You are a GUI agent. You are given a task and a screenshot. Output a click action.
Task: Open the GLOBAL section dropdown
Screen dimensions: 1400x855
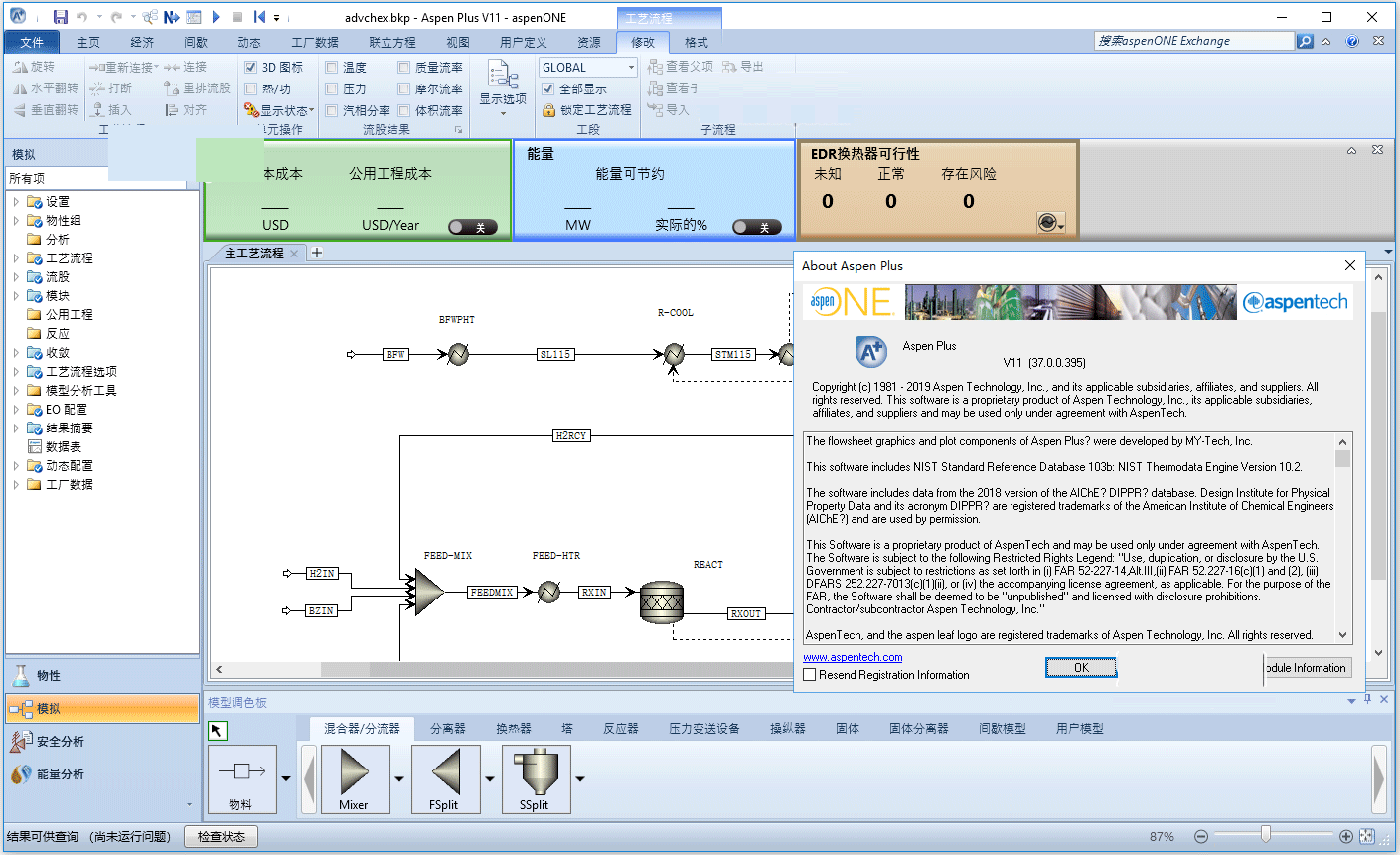pyautogui.click(x=631, y=68)
